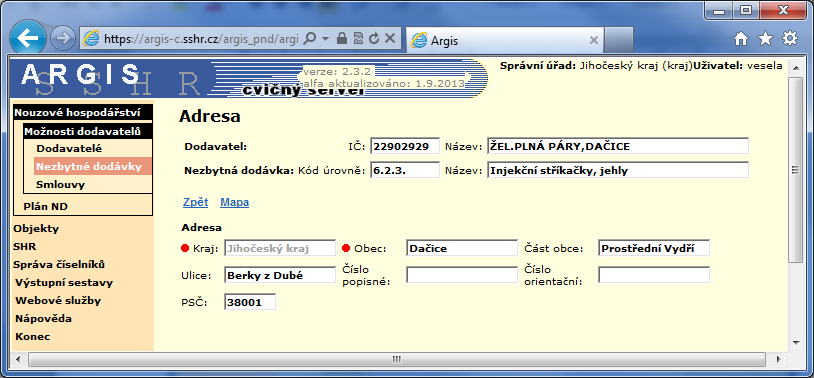Click the Část obce field Prostřední Vydří
This screenshot has height=378, width=814.
(x=654, y=248)
